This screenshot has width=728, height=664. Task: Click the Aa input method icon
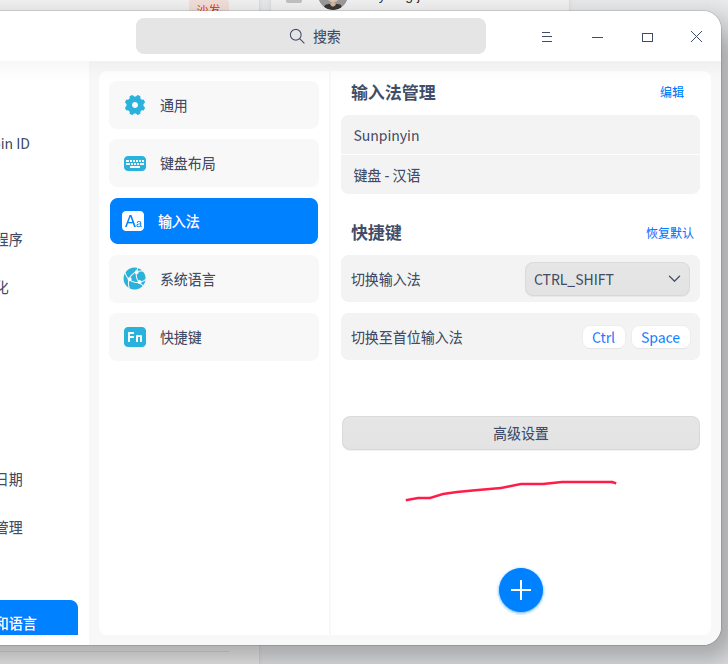133,221
